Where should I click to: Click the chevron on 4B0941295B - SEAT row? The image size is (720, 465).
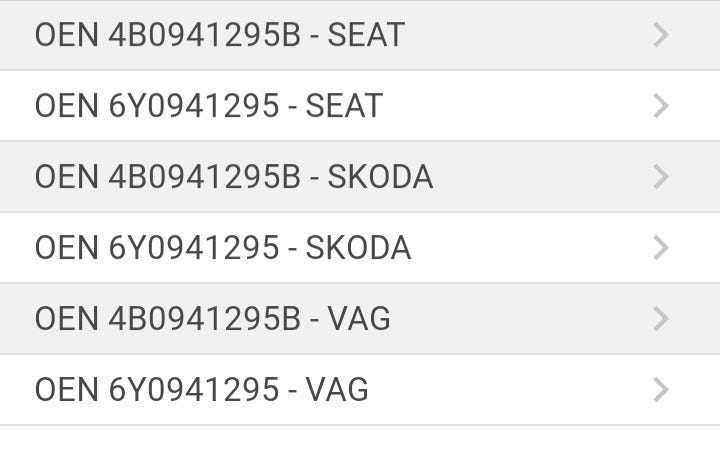click(660, 35)
